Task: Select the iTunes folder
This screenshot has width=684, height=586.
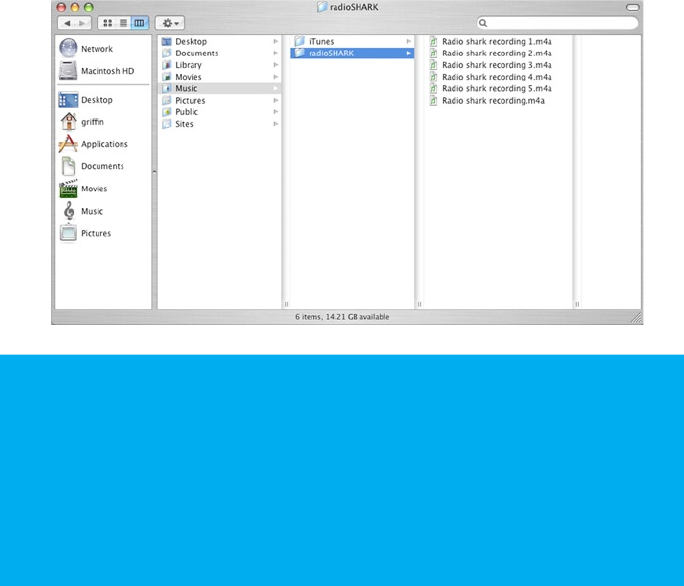Action: pyautogui.click(x=352, y=41)
